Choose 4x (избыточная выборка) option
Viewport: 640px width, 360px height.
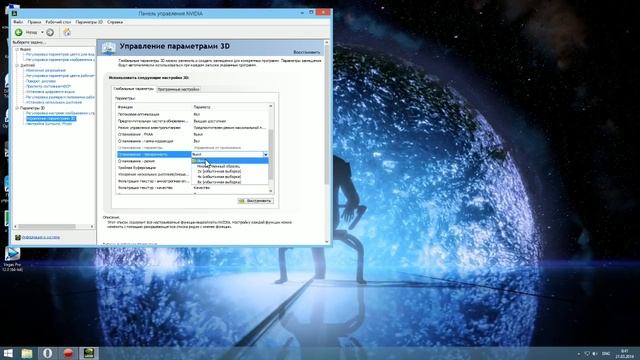pyautogui.click(x=230, y=177)
